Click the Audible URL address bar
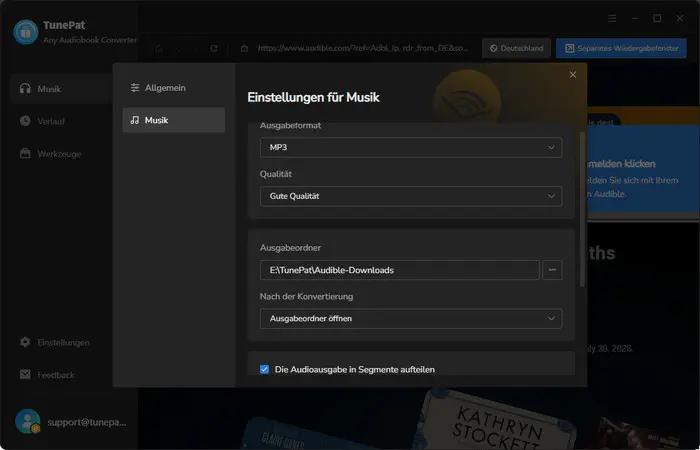700x450 pixels. (362, 48)
